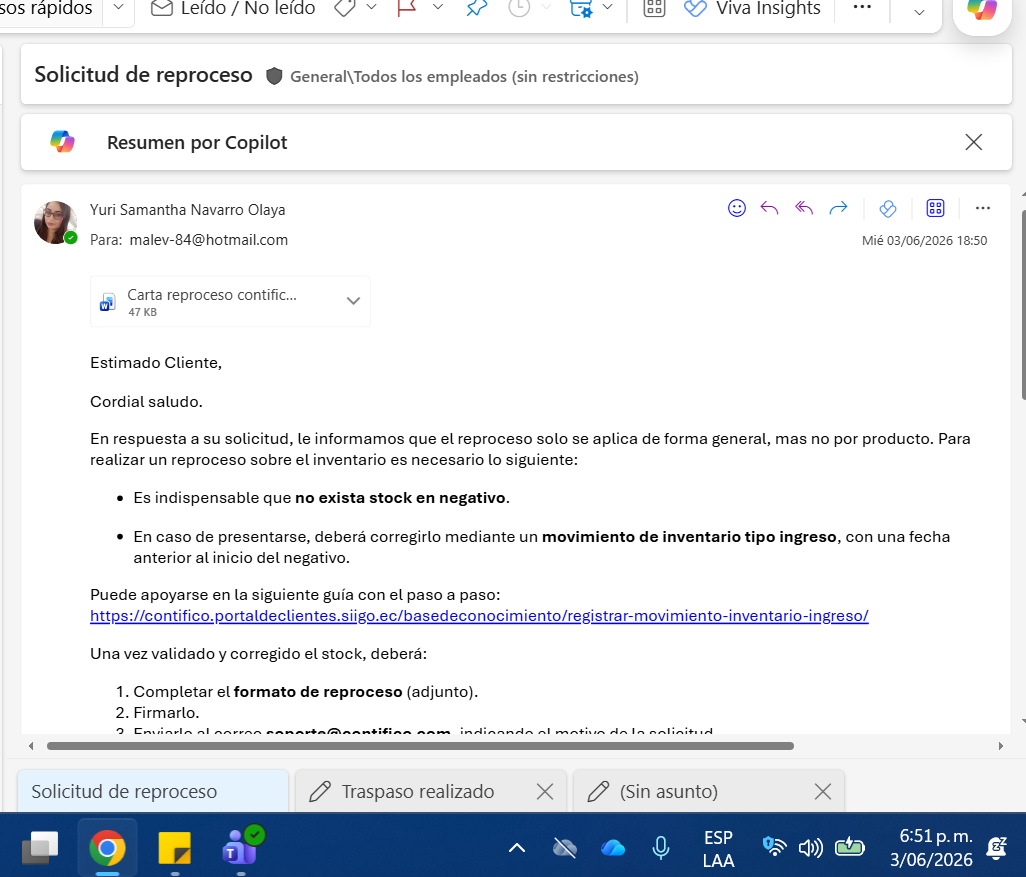Open the snooze options dropdown
The height and width of the screenshot is (877, 1026).
coord(546,7)
